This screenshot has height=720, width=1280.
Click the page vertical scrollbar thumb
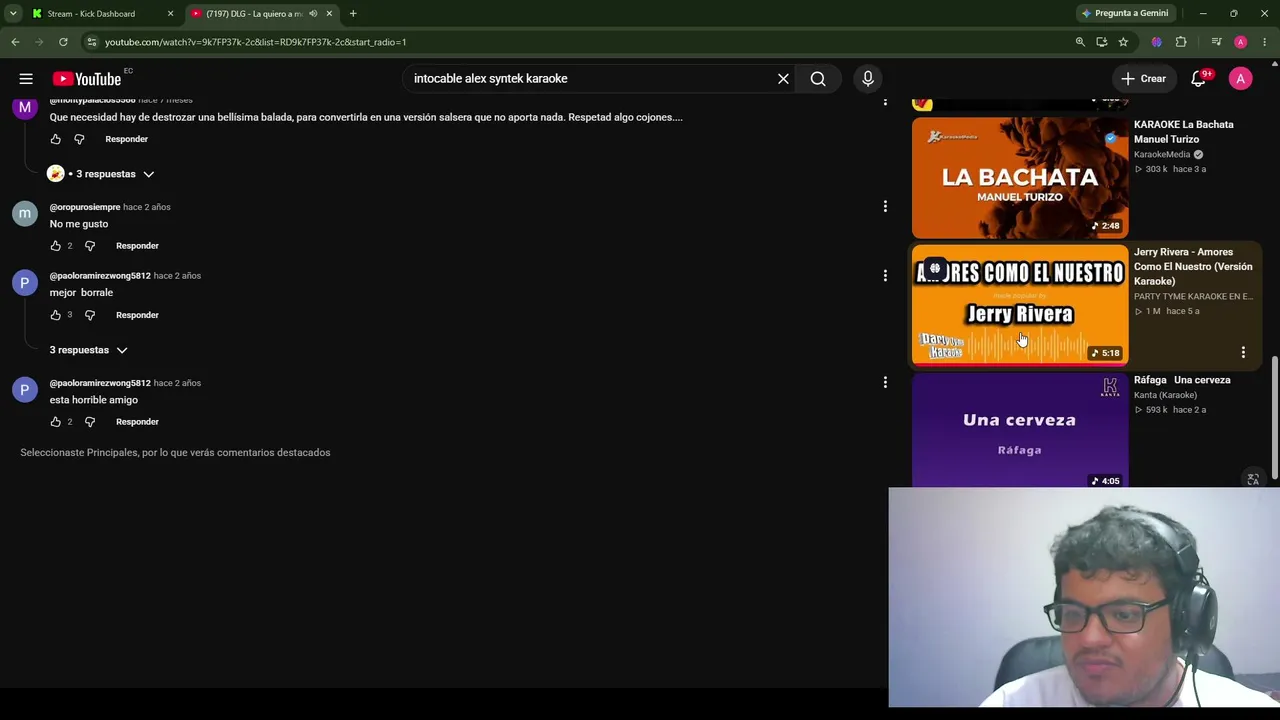pos(1274,417)
